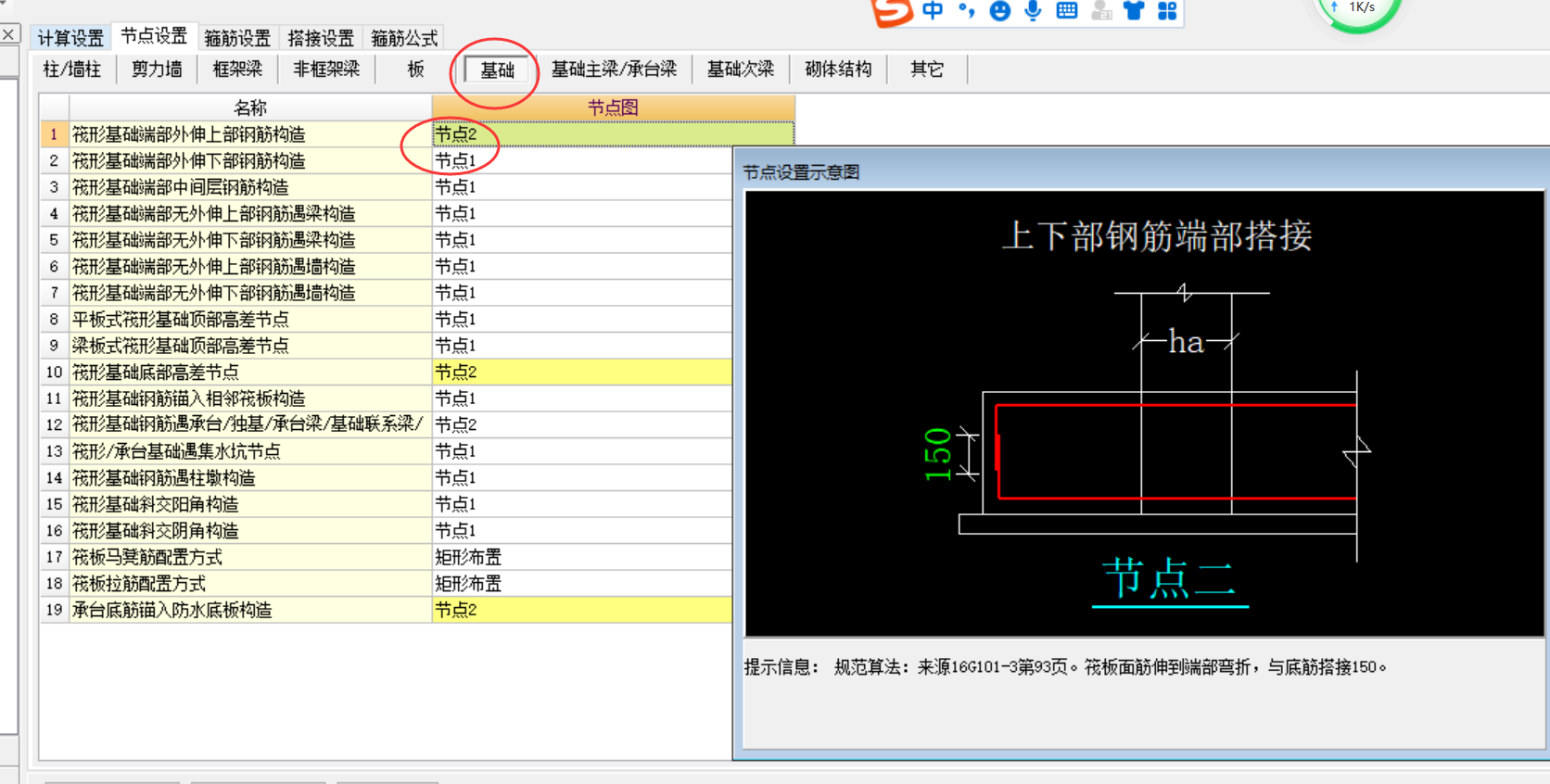Switch to 箍筋设置 tab
Viewport: 1550px width, 784px height.
point(237,38)
